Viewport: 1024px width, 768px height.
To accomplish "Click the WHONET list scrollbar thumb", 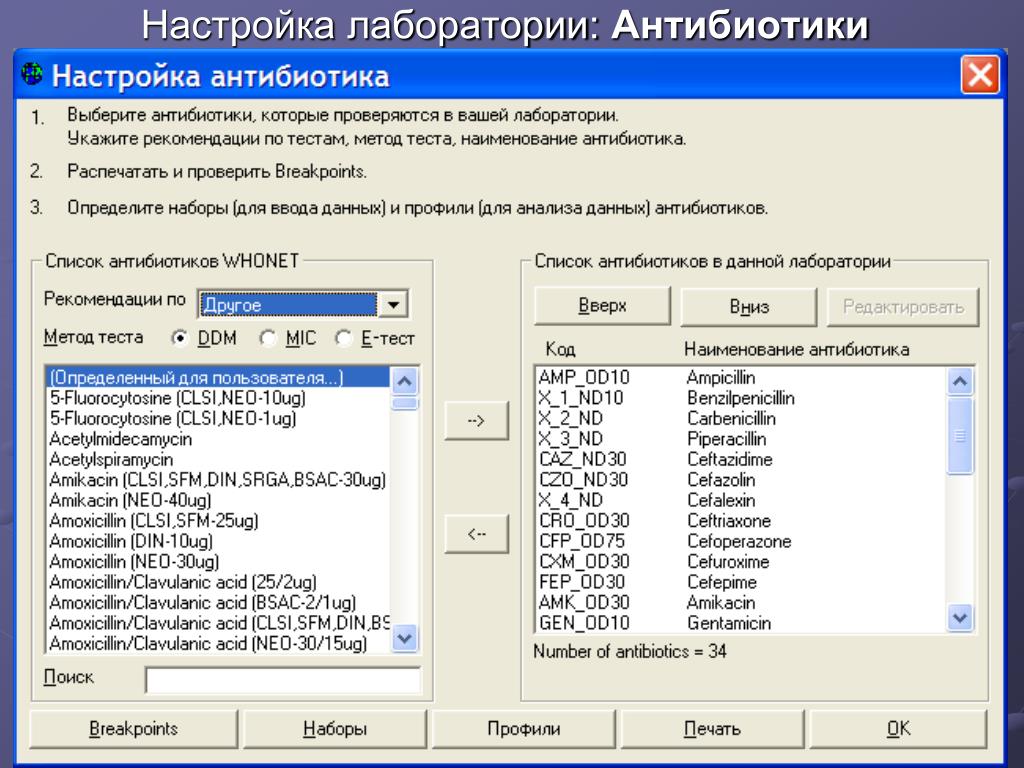I will coord(405,403).
